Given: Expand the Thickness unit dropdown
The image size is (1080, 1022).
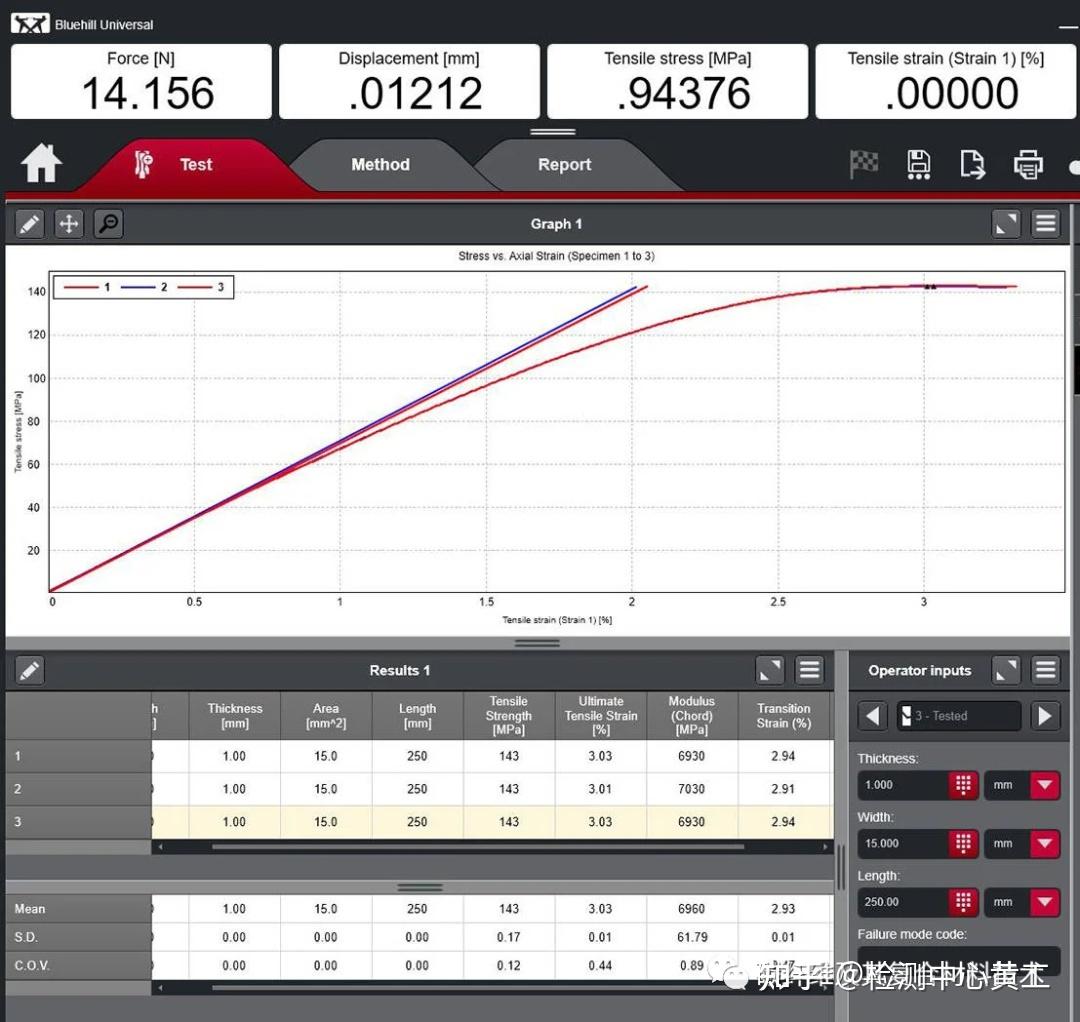Looking at the screenshot, I should click(1045, 785).
